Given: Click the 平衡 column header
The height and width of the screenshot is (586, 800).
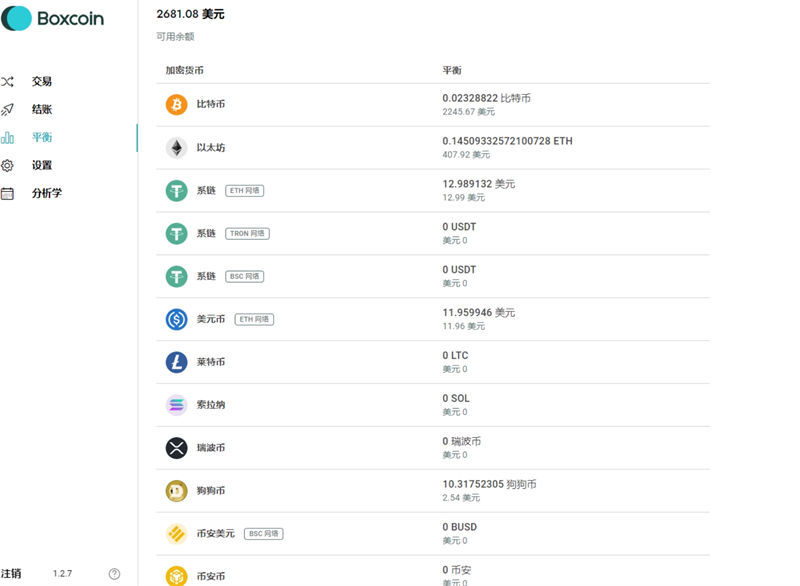Looking at the screenshot, I should [452, 70].
